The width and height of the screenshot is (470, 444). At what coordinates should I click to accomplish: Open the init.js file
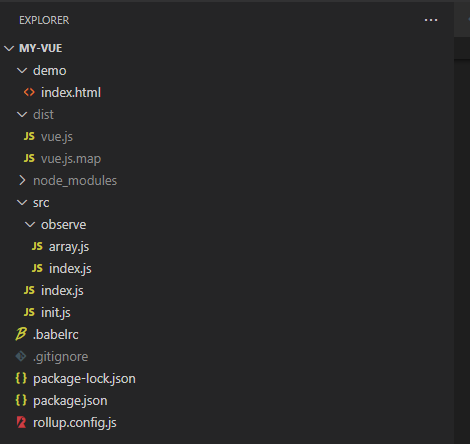pyautogui.click(x=56, y=313)
